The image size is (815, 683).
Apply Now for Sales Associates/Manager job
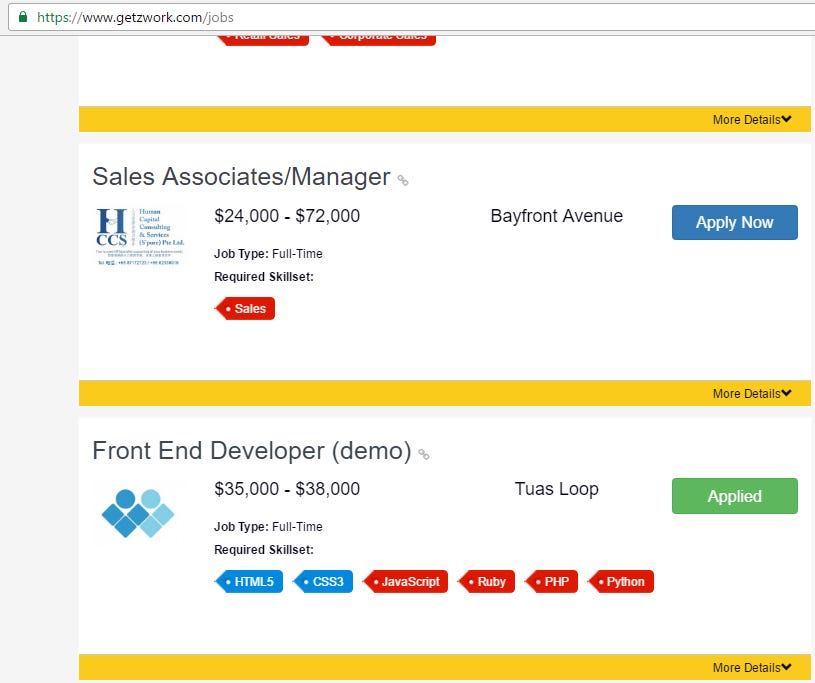pyautogui.click(x=734, y=223)
